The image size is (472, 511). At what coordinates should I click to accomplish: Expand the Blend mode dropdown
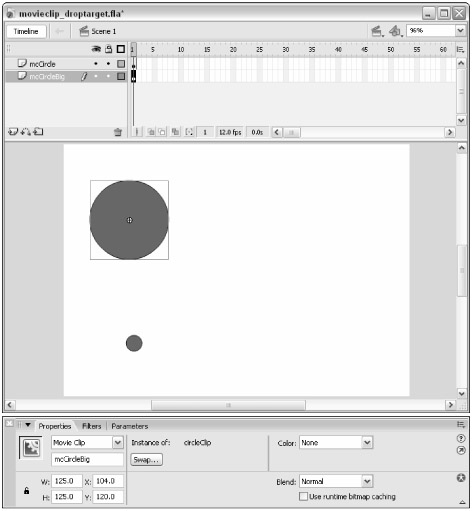coord(367,481)
